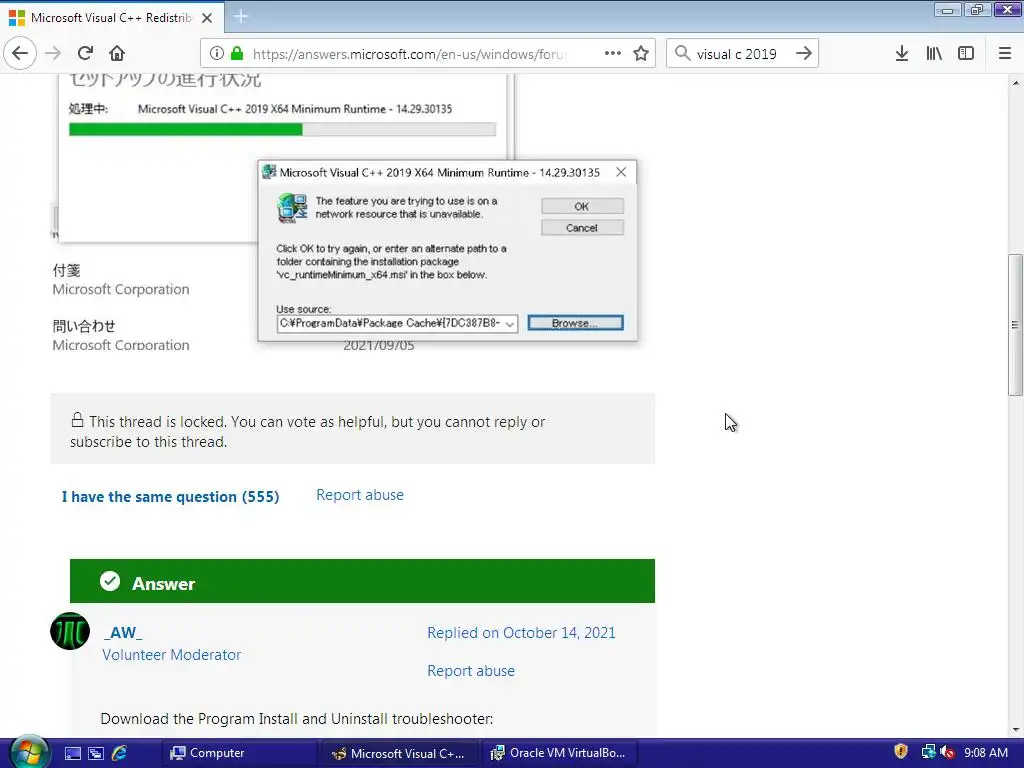Report abuse on the _AW_ reply
The width and height of the screenshot is (1024, 768).
471,671
